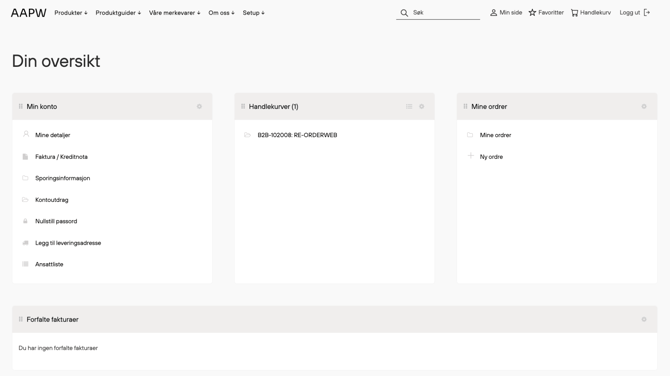Open the Produkter dropdown menu
Screen dimensions: 670x376
pyautogui.click(x=71, y=13)
